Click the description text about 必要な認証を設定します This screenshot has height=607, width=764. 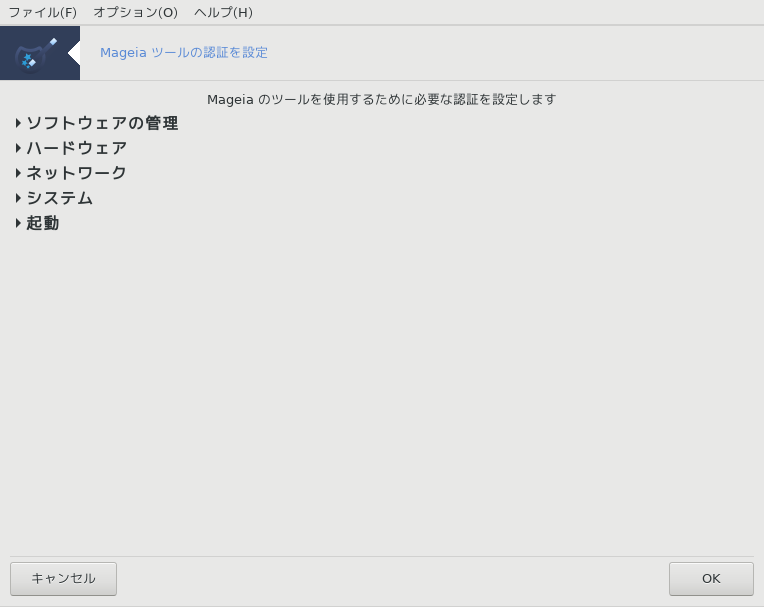click(x=382, y=99)
